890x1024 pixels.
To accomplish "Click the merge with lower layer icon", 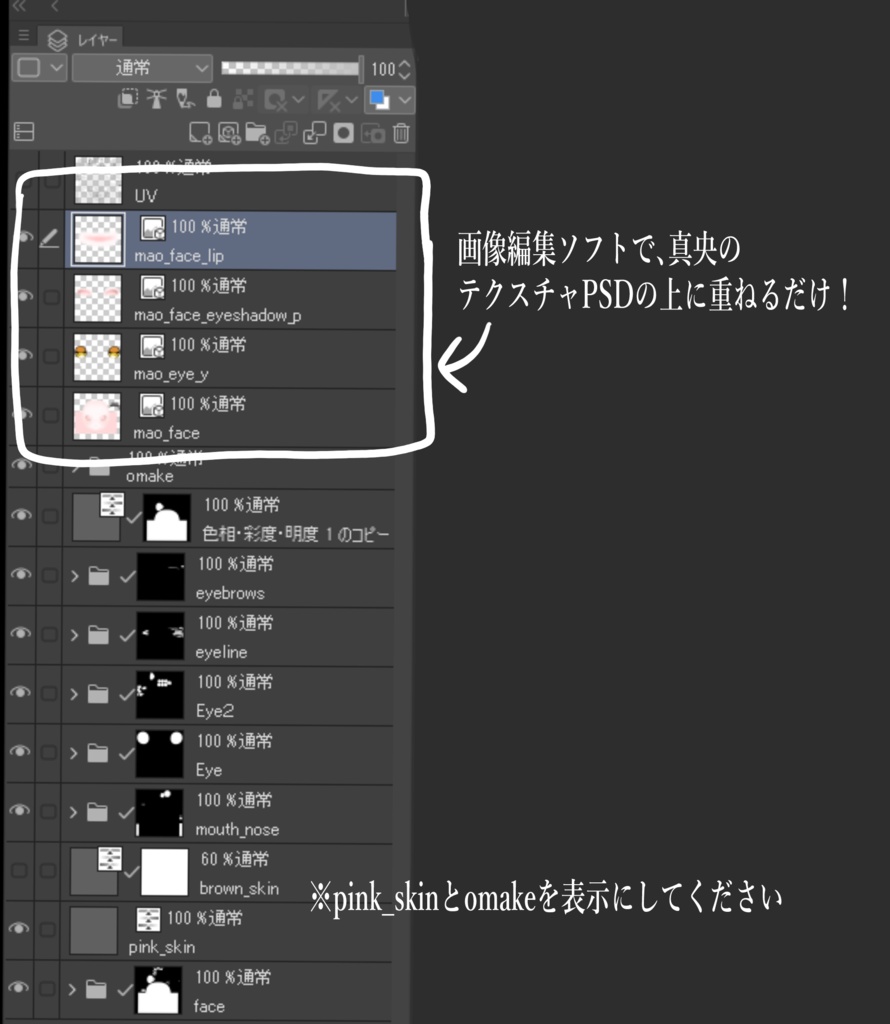I will [x=317, y=132].
